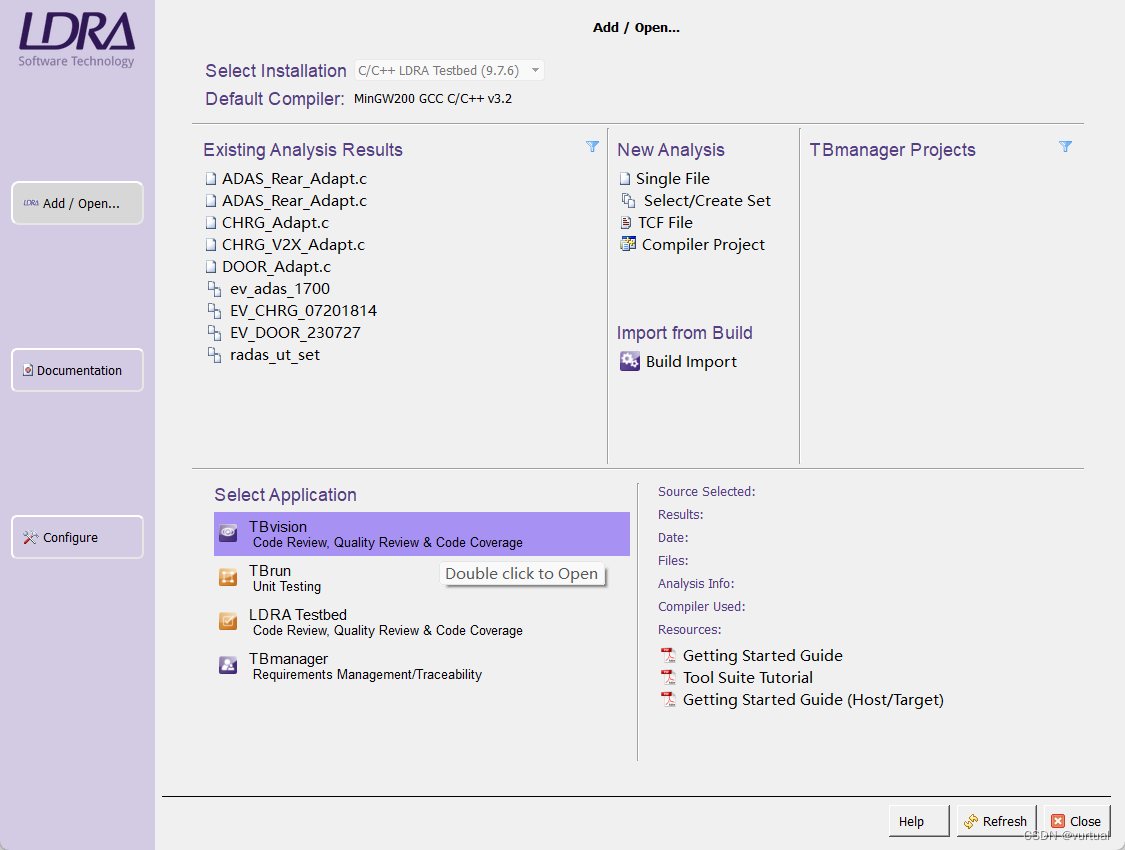Click the LDRA Software Technology logo
Viewport: 1125px width, 850px height.
coord(76,39)
